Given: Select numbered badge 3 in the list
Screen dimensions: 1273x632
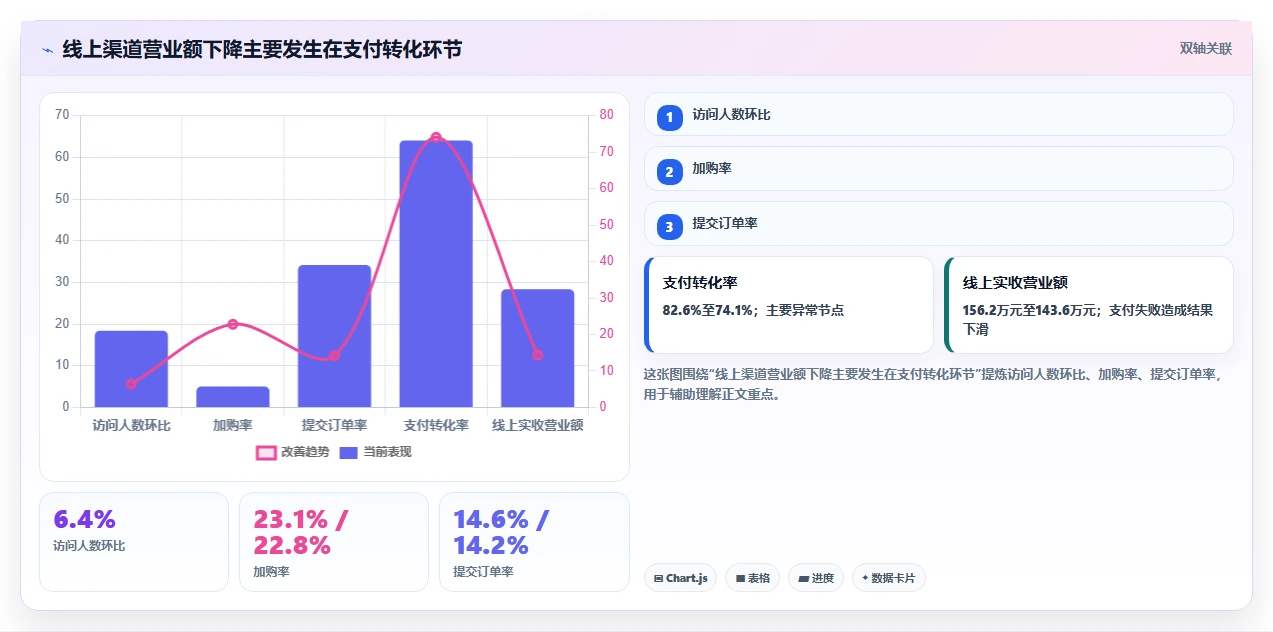Looking at the screenshot, I should (x=669, y=227).
